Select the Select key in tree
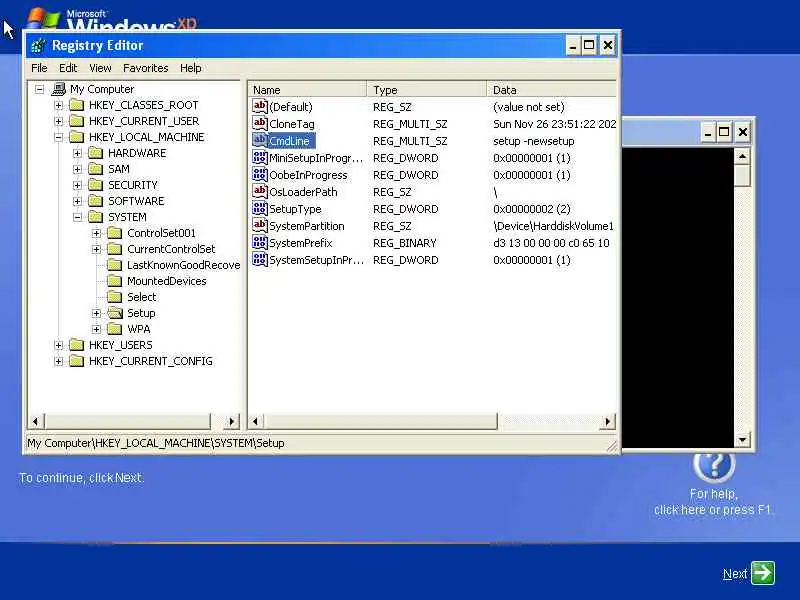 click(141, 297)
